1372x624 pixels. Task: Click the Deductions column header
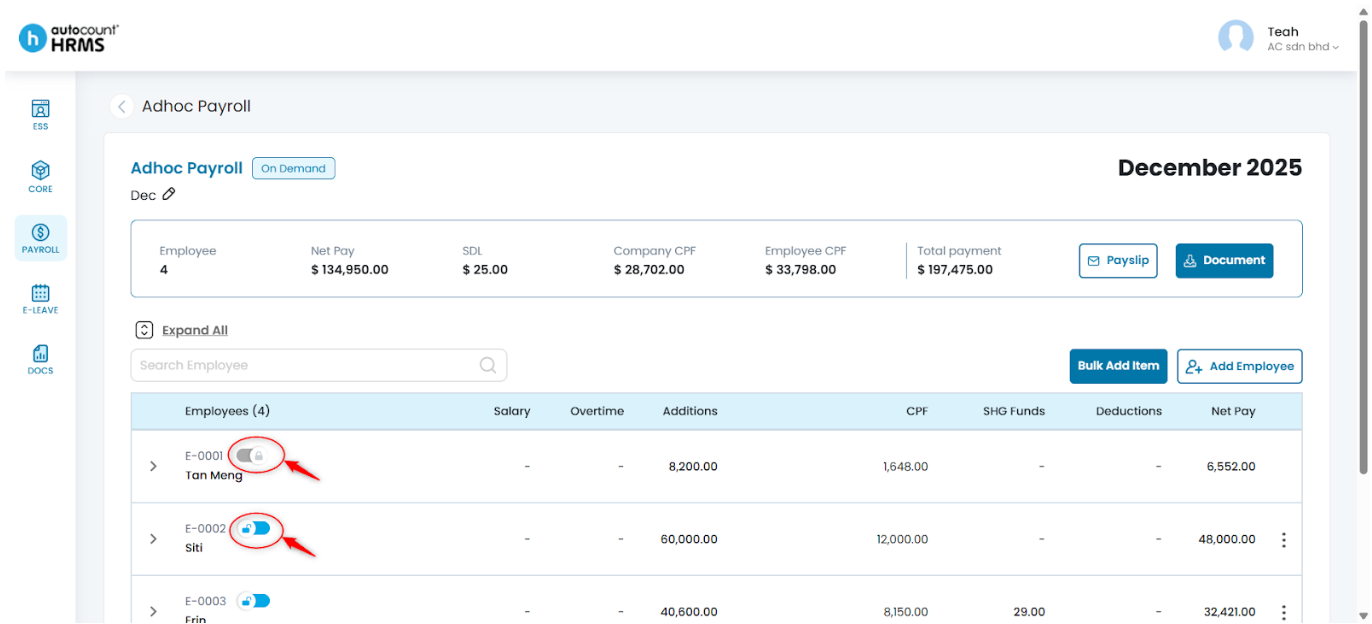point(1129,411)
